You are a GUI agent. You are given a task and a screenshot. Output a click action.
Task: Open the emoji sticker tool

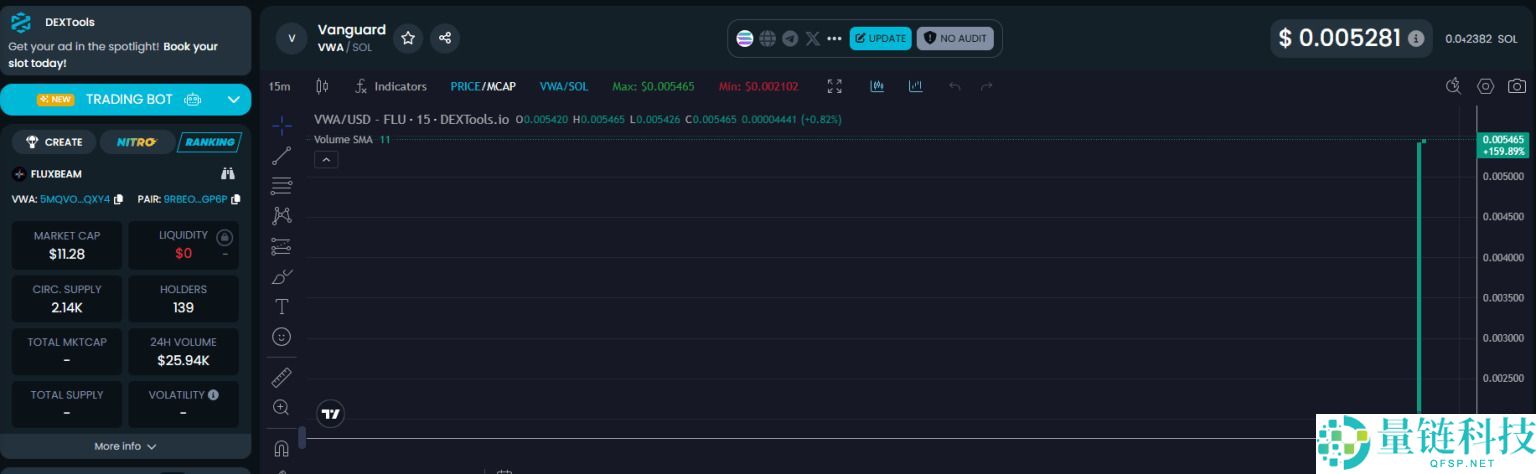pos(282,337)
